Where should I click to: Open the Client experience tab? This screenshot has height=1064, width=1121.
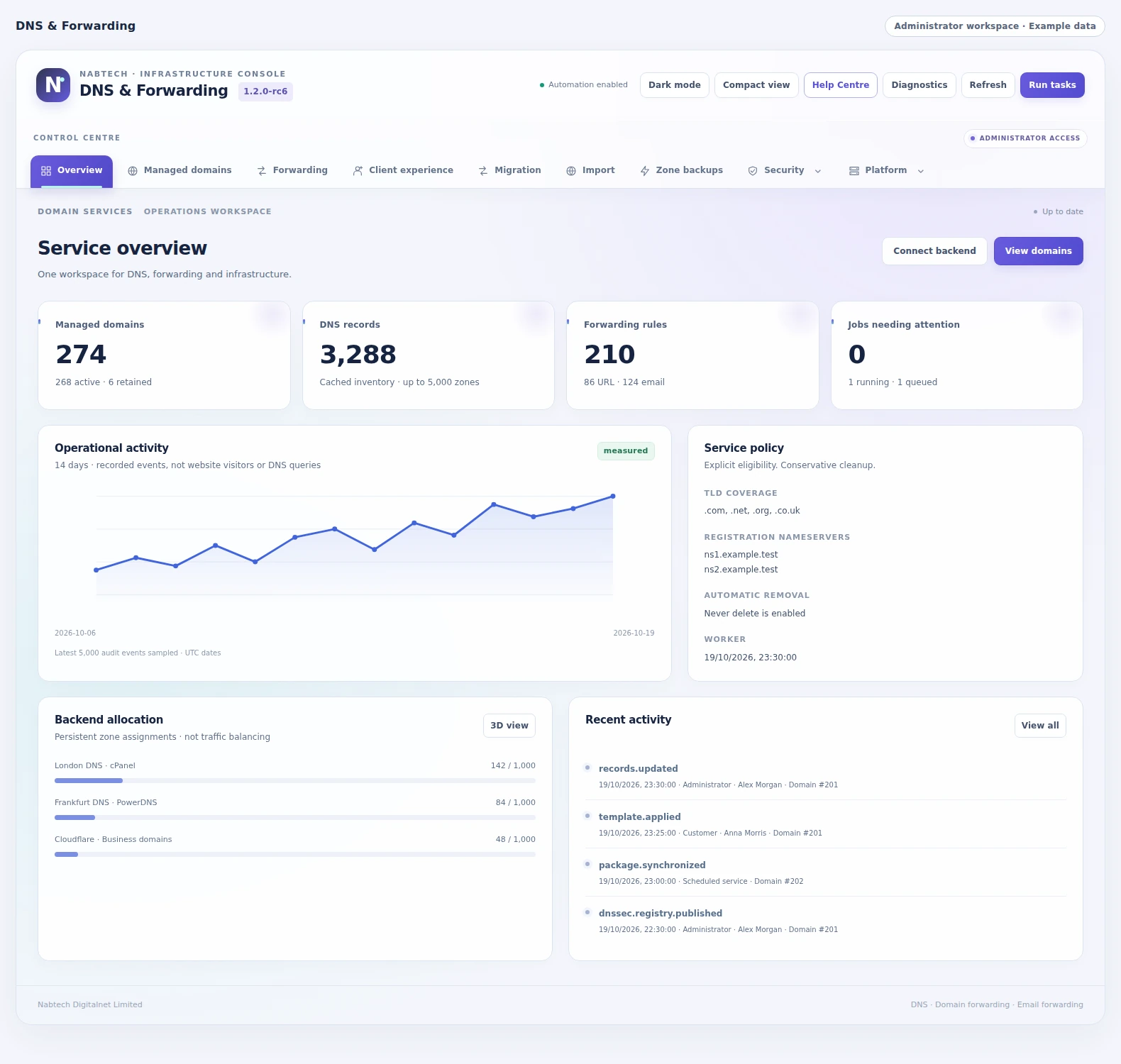point(403,171)
